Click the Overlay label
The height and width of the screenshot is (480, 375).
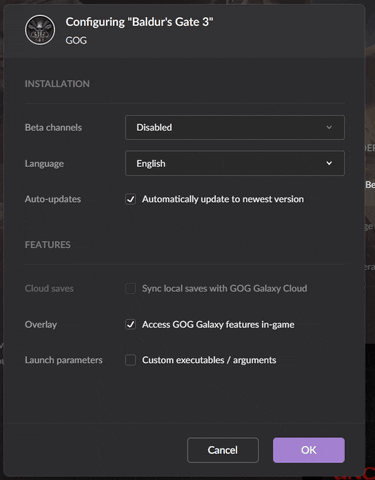point(41,324)
